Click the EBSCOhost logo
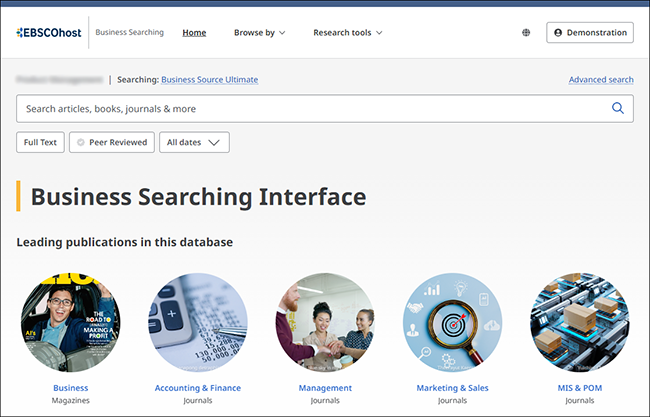650x417 pixels. [49, 33]
